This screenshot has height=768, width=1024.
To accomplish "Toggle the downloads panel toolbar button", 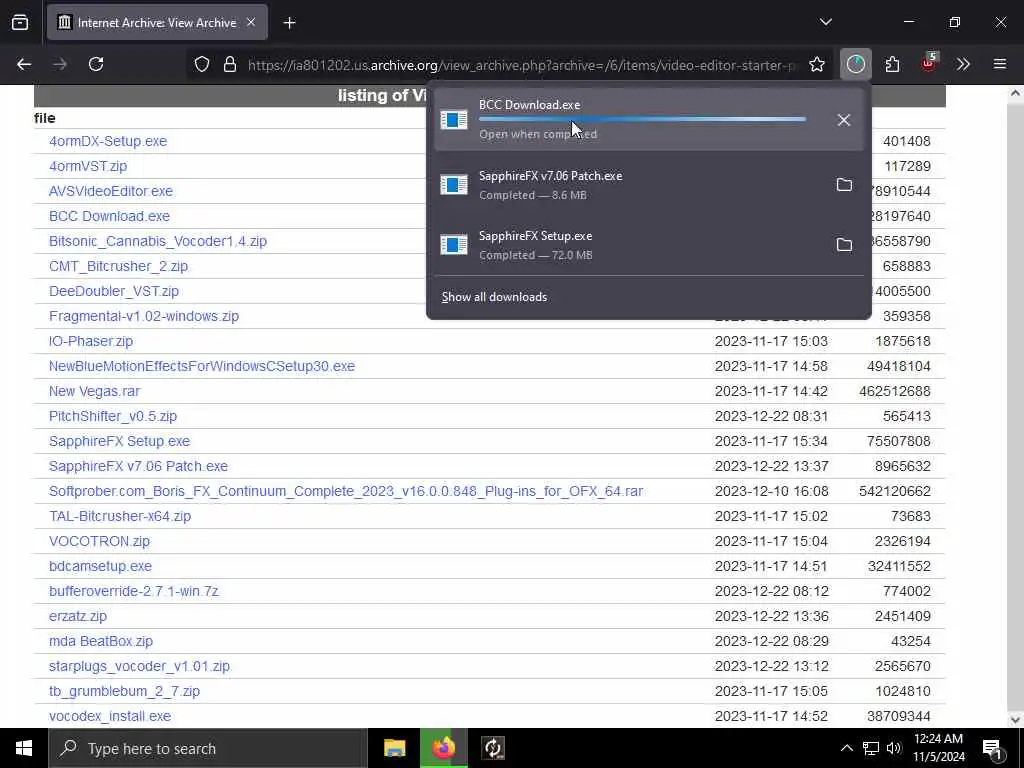I will point(856,64).
